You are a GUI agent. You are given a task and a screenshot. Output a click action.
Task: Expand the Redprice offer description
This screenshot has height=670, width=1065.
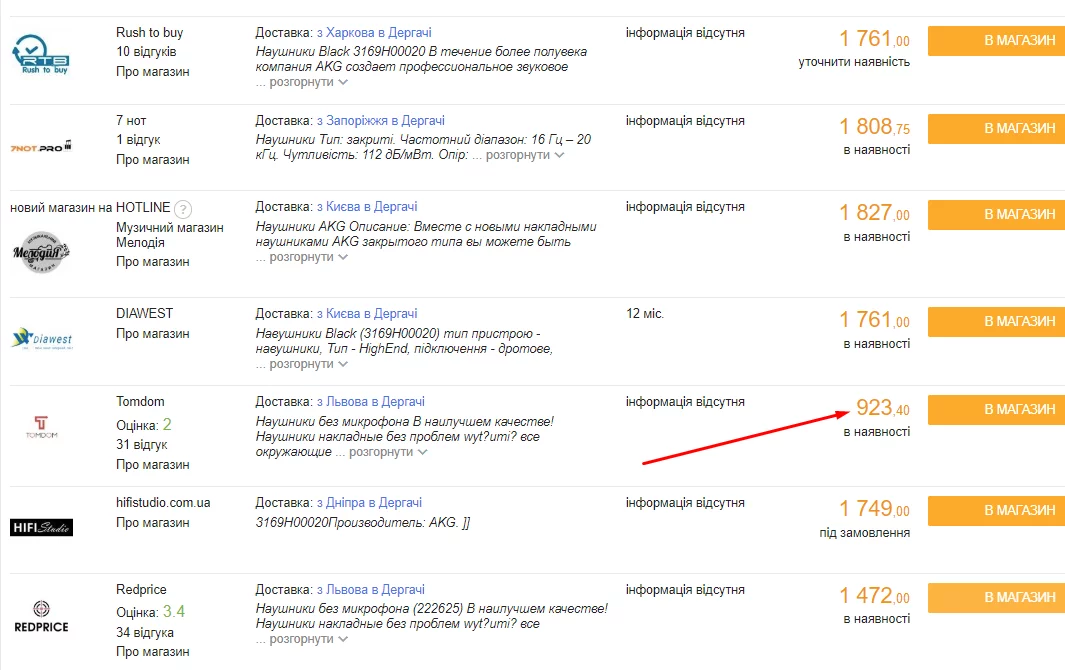tap(308, 639)
